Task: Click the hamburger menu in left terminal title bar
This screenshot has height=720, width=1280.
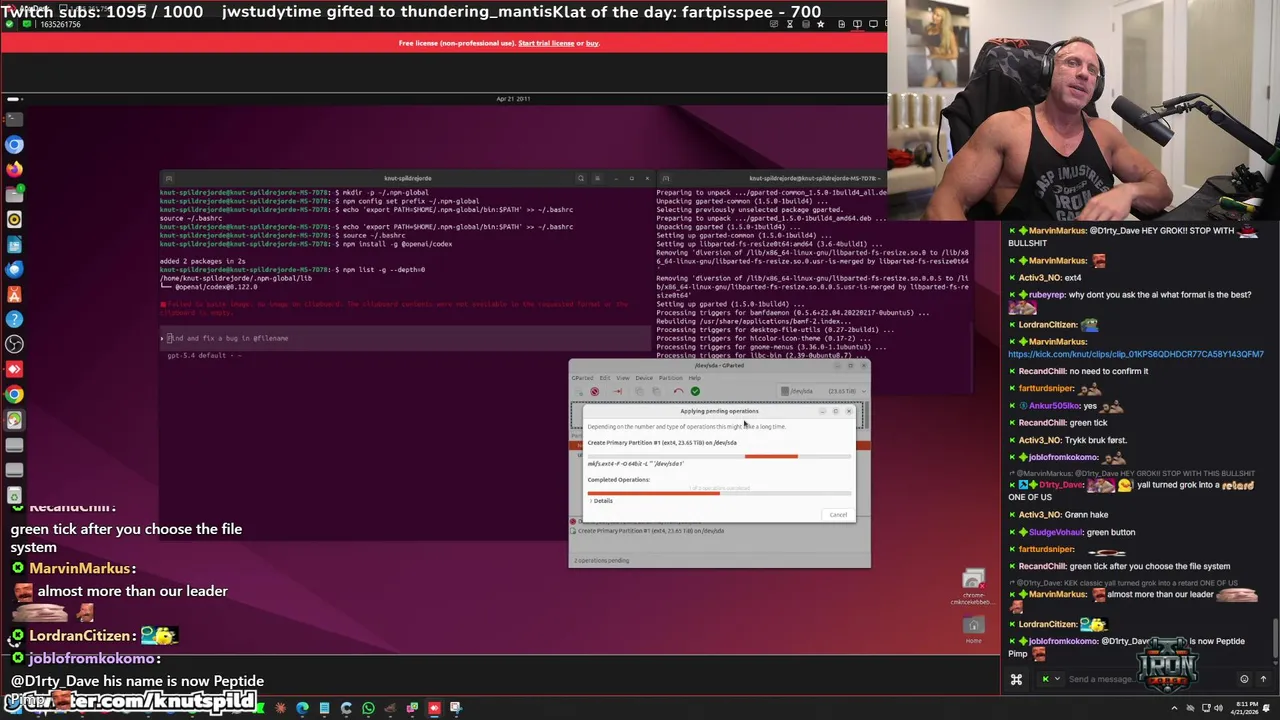Action: (x=597, y=178)
